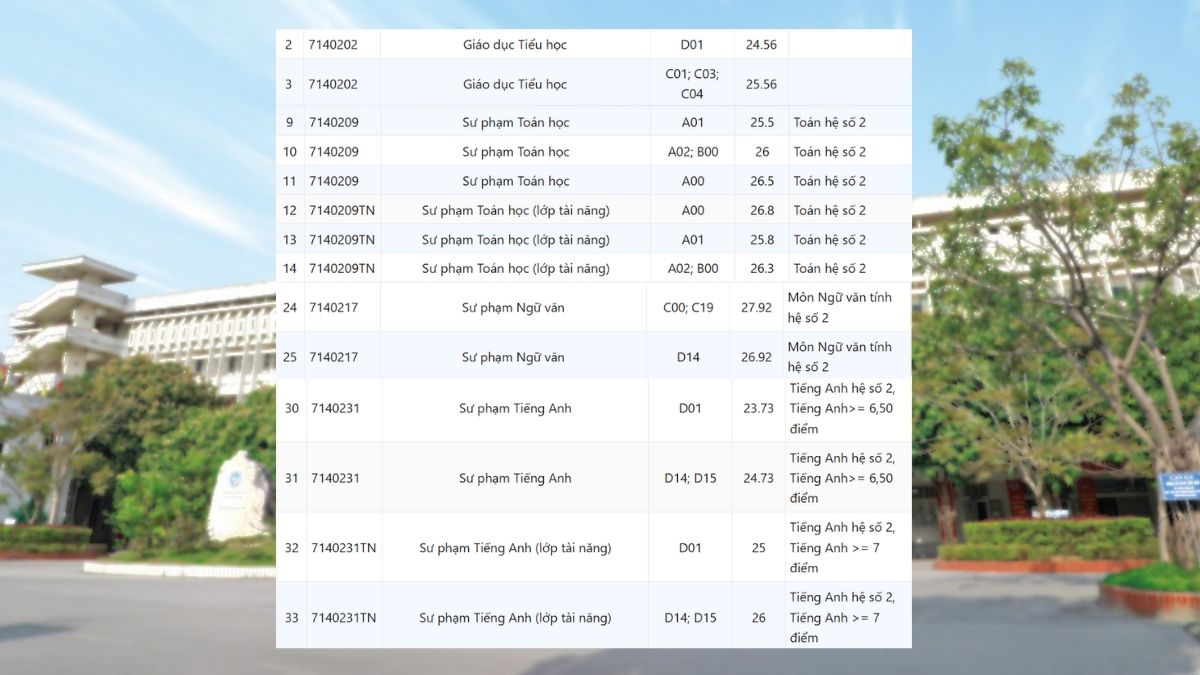Click Toán hệ số 2 note in row 9

pos(830,123)
